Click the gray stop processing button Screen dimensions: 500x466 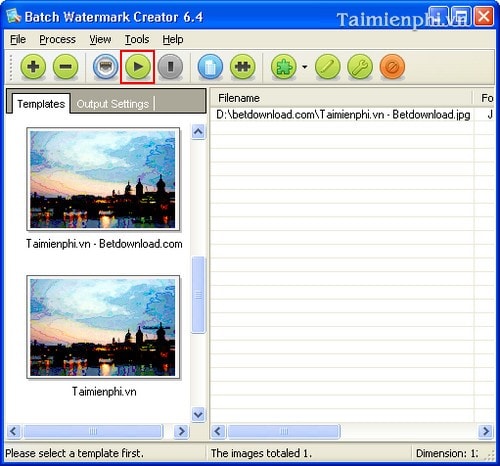tap(170, 67)
